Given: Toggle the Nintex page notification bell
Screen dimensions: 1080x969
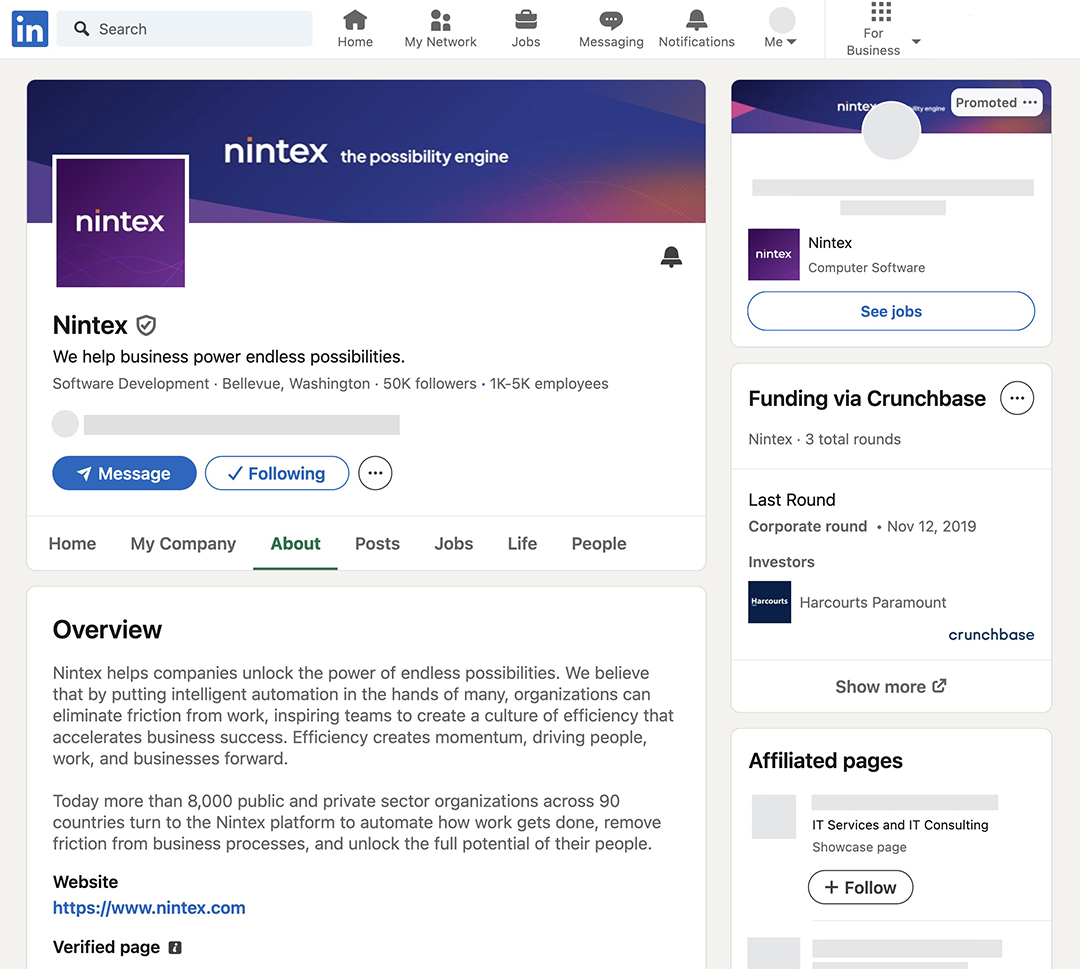Looking at the screenshot, I should [x=672, y=258].
